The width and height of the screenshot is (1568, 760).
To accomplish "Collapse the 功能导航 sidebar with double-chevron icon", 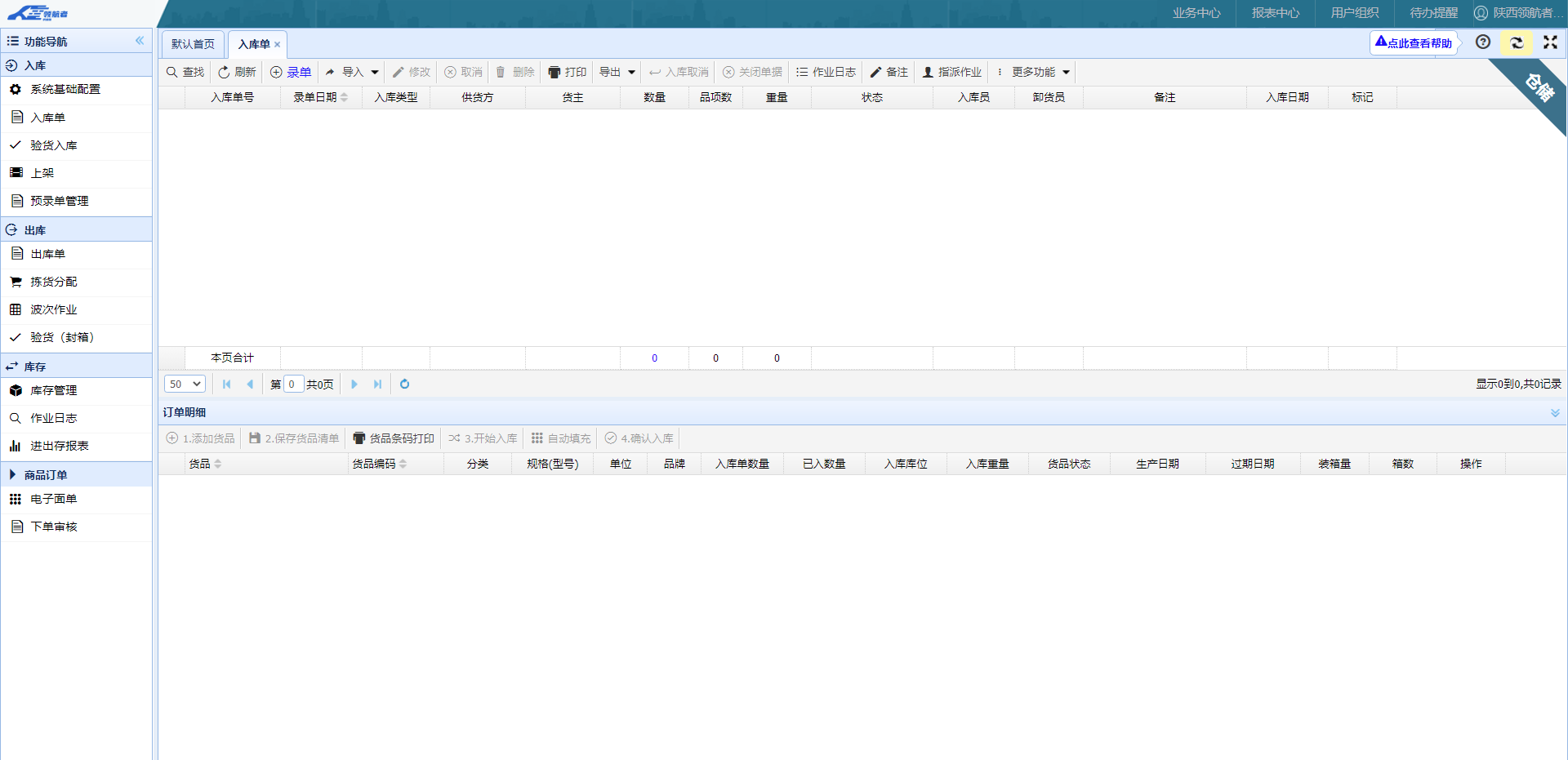I will point(140,41).
